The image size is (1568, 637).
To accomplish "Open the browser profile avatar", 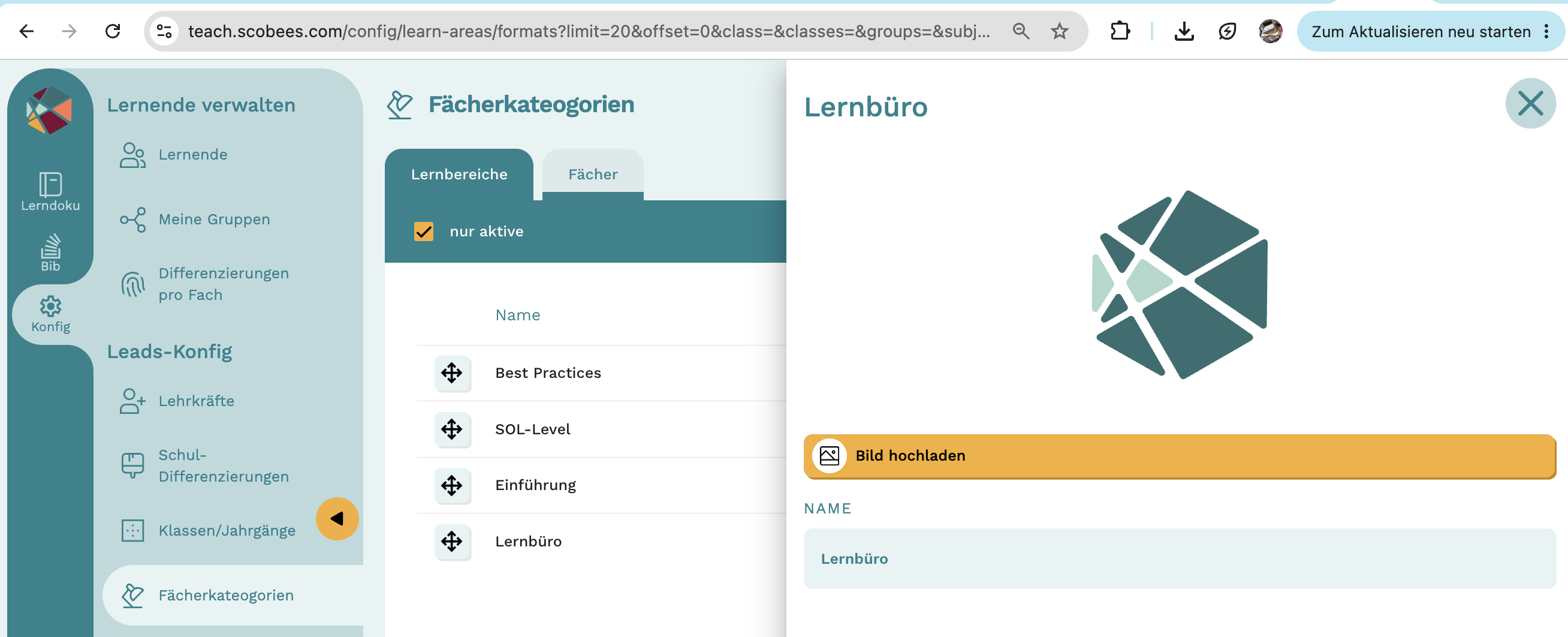I will pos(1270,31).
